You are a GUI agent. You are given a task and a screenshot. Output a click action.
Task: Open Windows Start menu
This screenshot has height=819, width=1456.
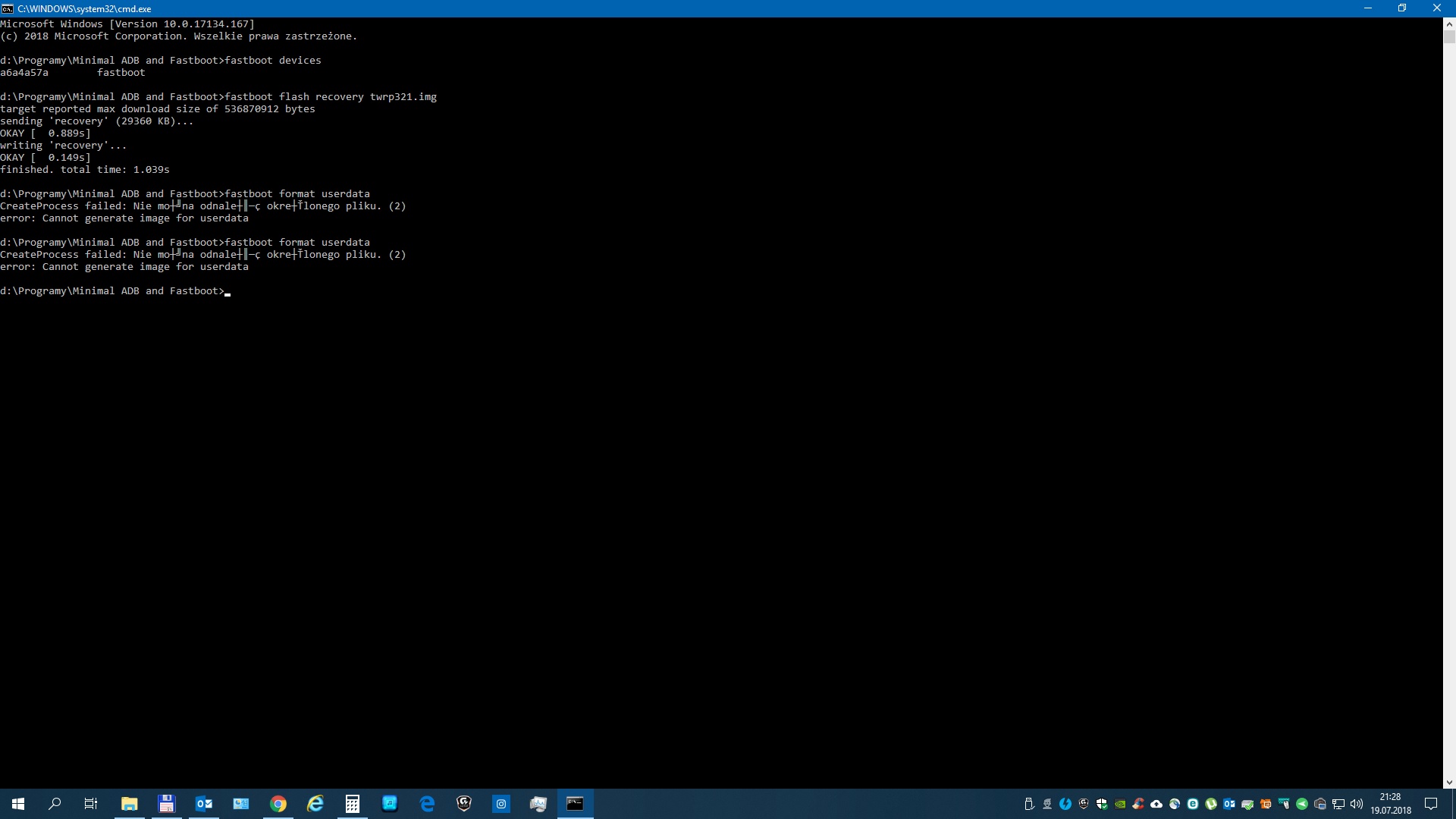(18, 804)
